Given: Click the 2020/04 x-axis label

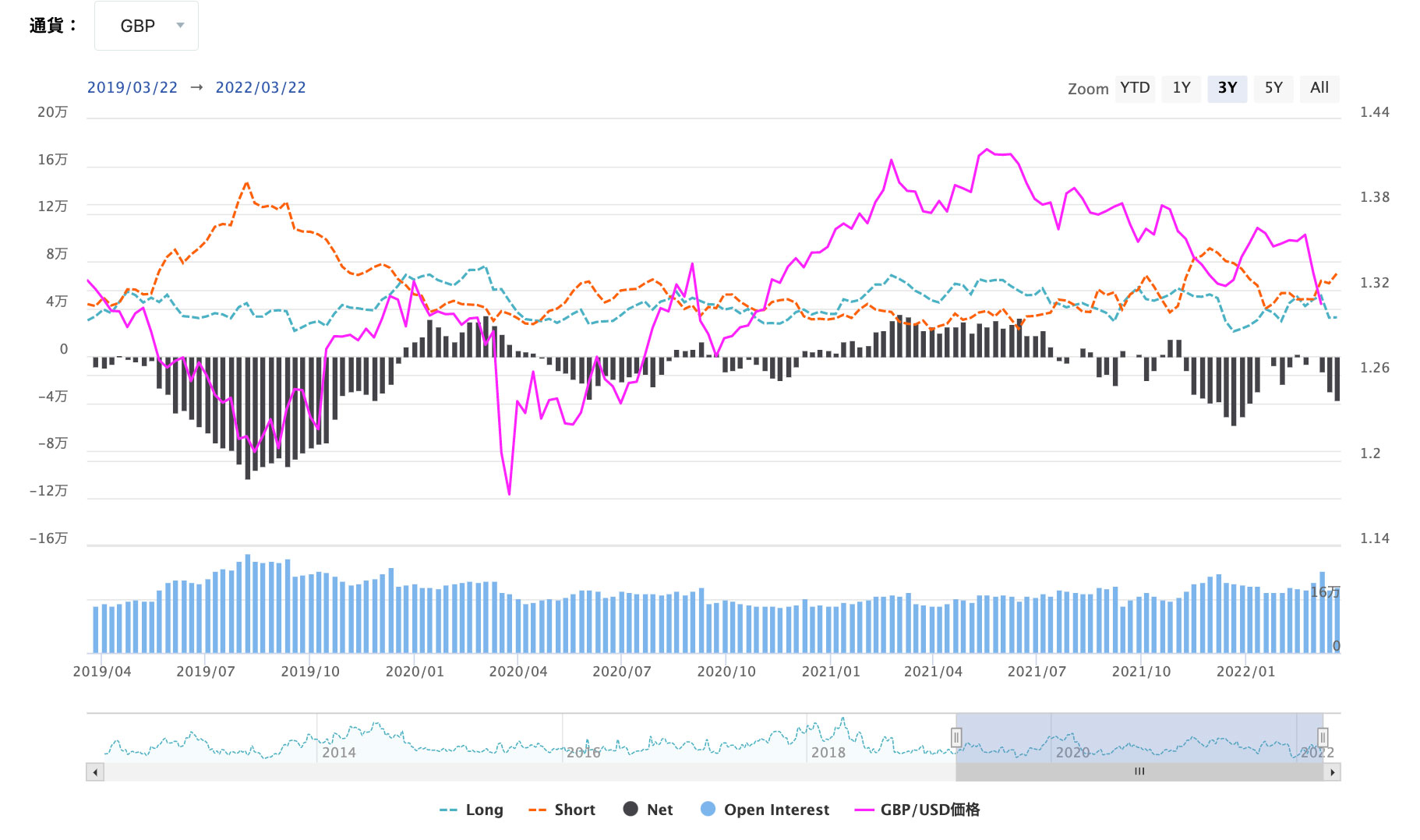Looking at the screenshot, I should [x=518, y=672].
